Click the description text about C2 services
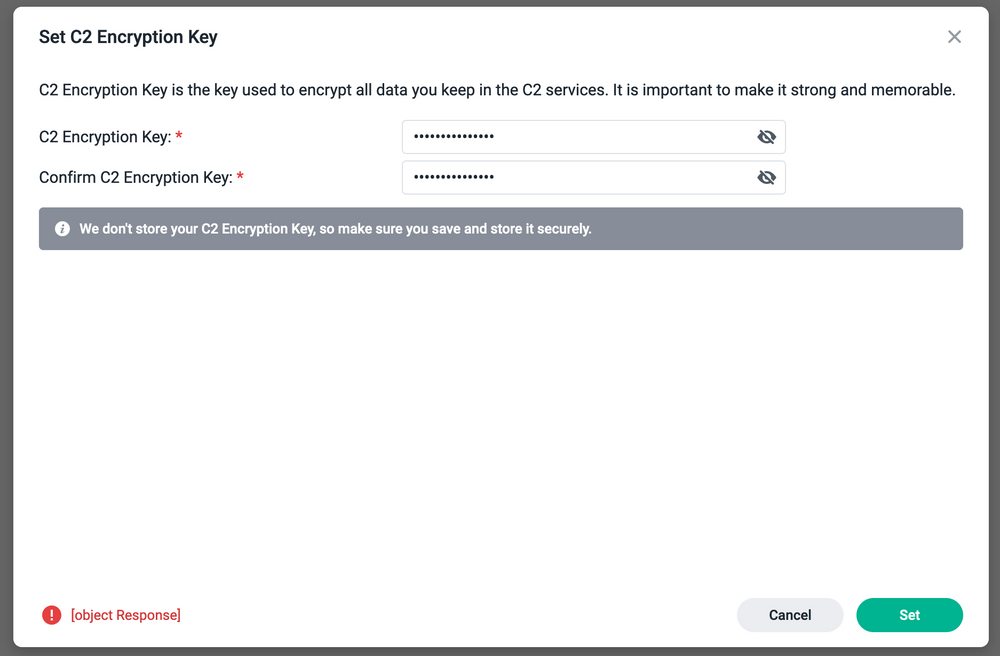 (497, 90)
